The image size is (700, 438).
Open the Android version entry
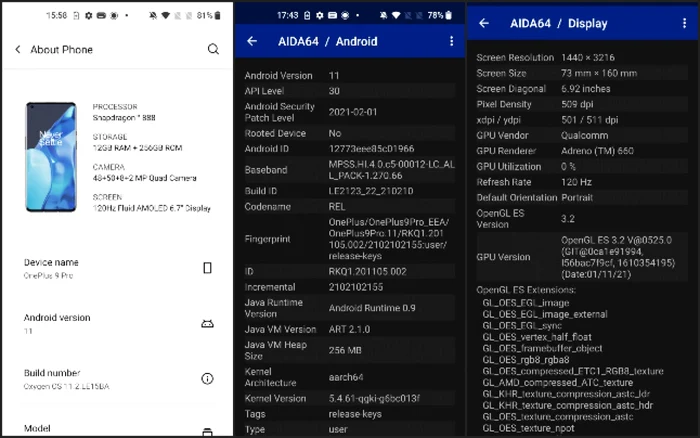(x=117, y=324)
